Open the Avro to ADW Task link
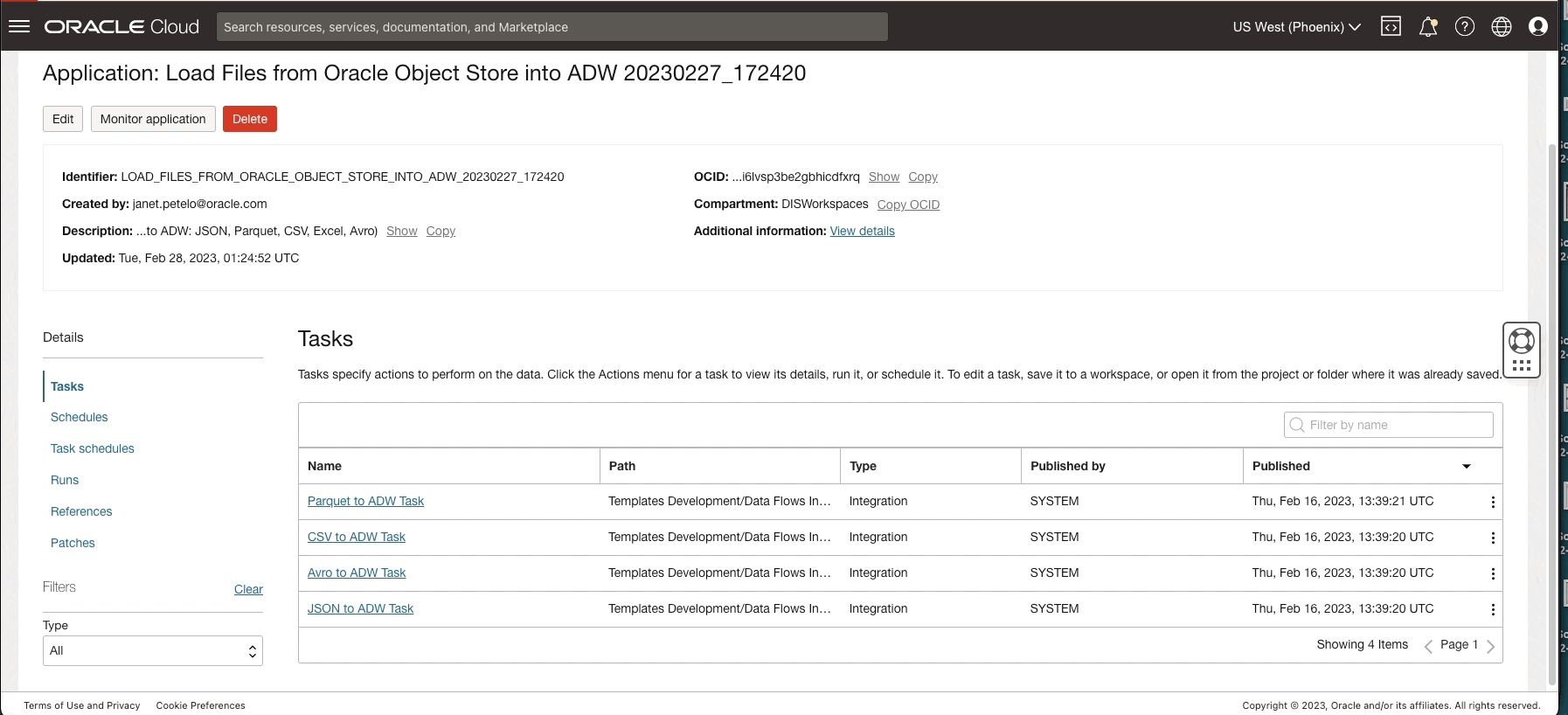Image resolution: width=1568 pixels, height=715 pixels. click(357, 573)
